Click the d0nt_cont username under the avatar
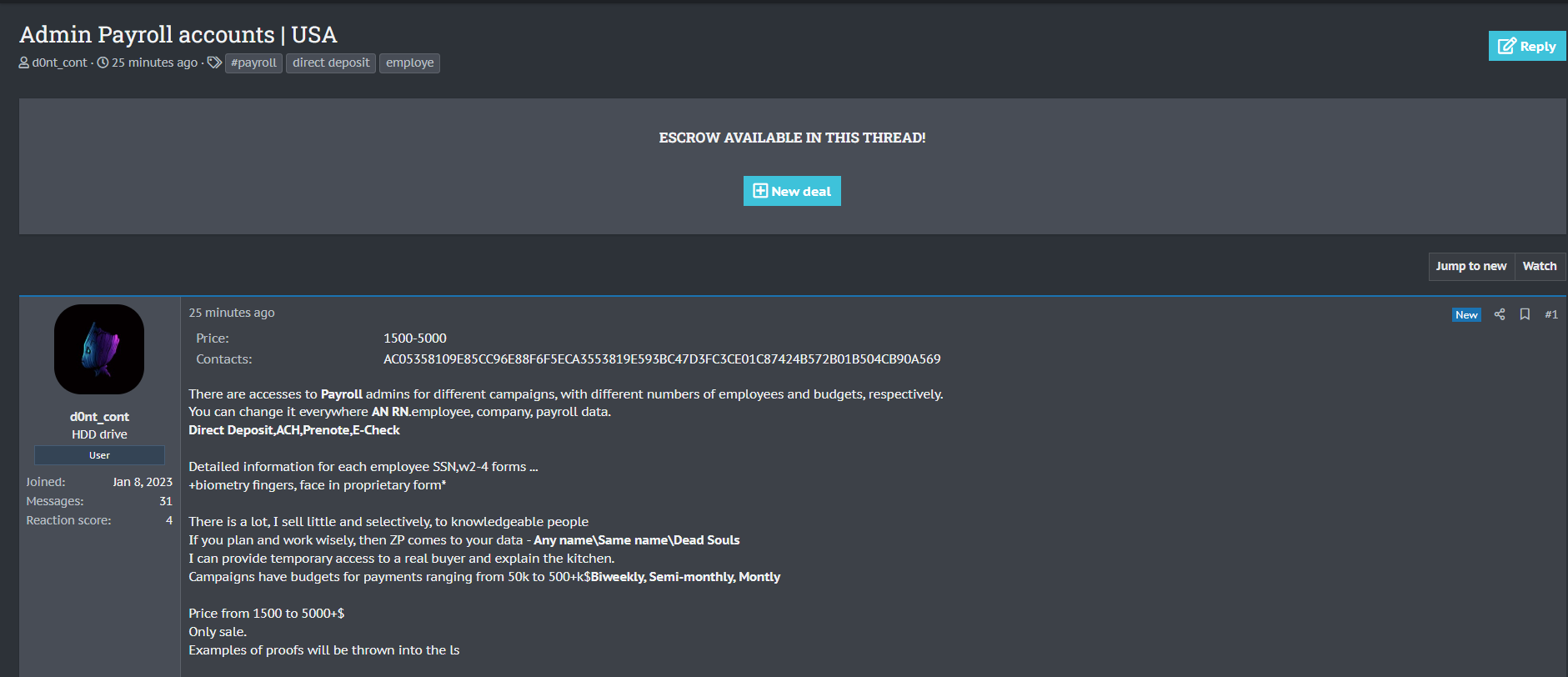 coord(99,417)
